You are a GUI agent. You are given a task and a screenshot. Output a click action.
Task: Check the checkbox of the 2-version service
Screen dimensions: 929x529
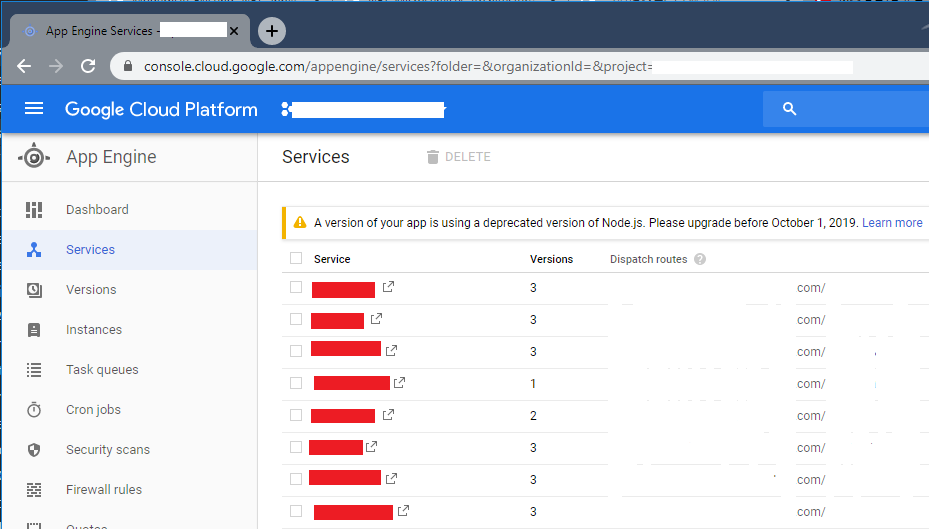[296, 415]
